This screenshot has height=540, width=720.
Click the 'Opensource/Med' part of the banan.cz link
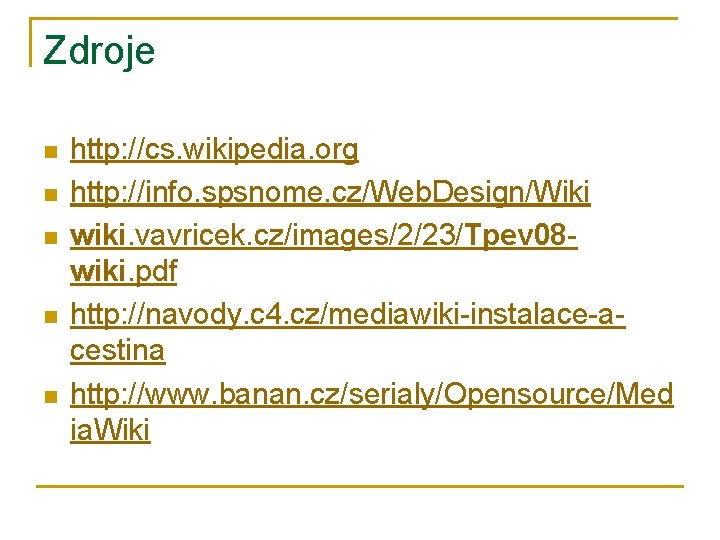click(558, 392)
